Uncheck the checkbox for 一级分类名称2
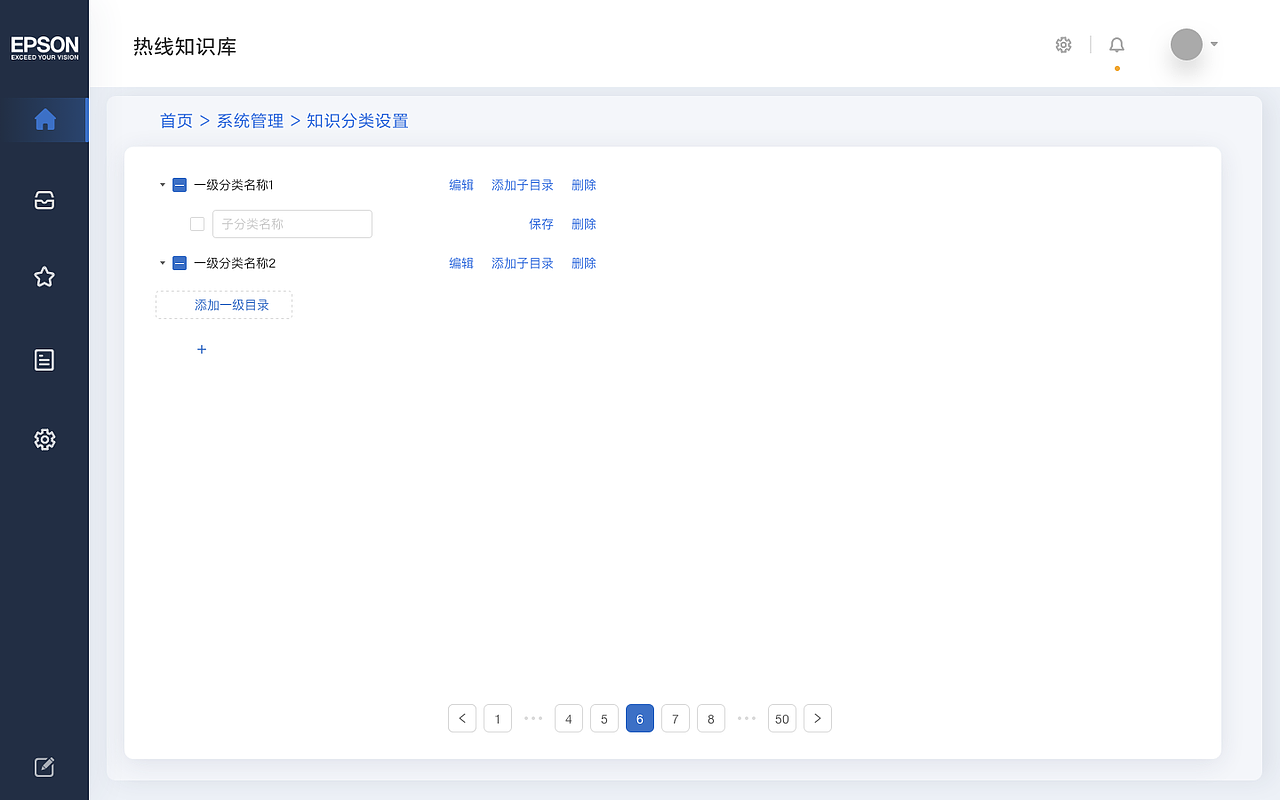The width and height of the screenshot is (1280, 800). pyautogui.click(x=180, y=262)
